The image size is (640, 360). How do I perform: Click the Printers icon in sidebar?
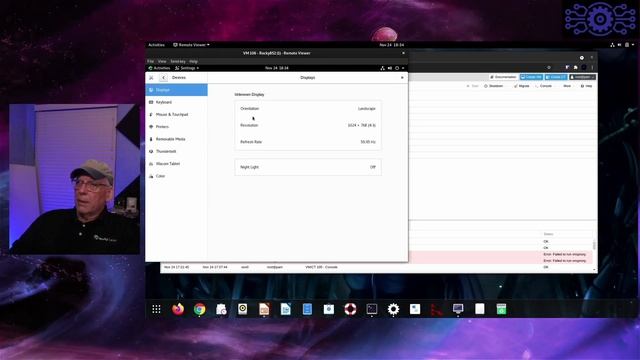pos(151,127)
